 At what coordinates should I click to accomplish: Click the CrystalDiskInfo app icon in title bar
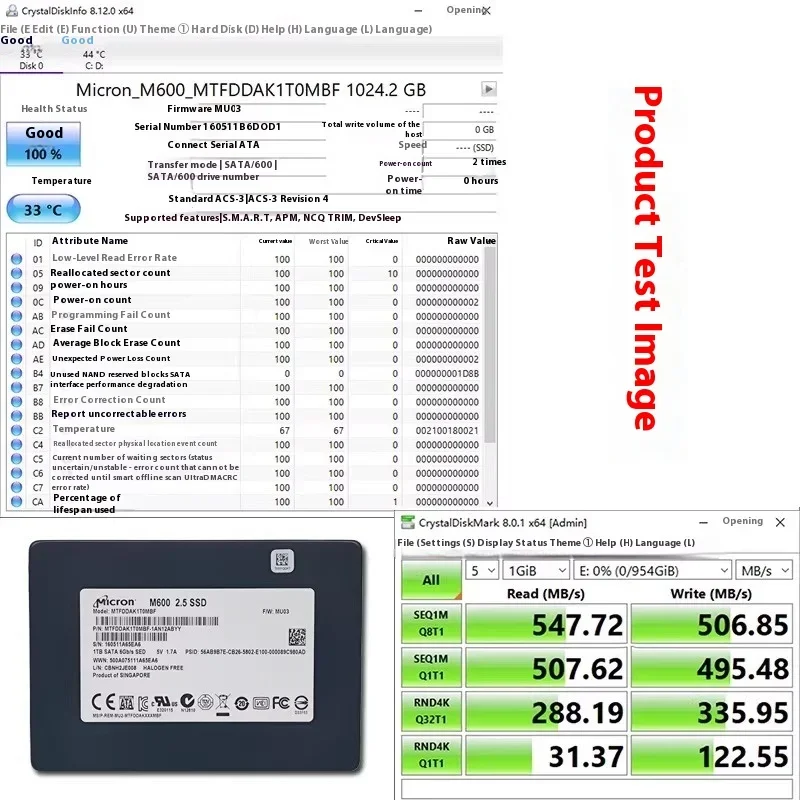pyautogui.click(x=11, y=10)
